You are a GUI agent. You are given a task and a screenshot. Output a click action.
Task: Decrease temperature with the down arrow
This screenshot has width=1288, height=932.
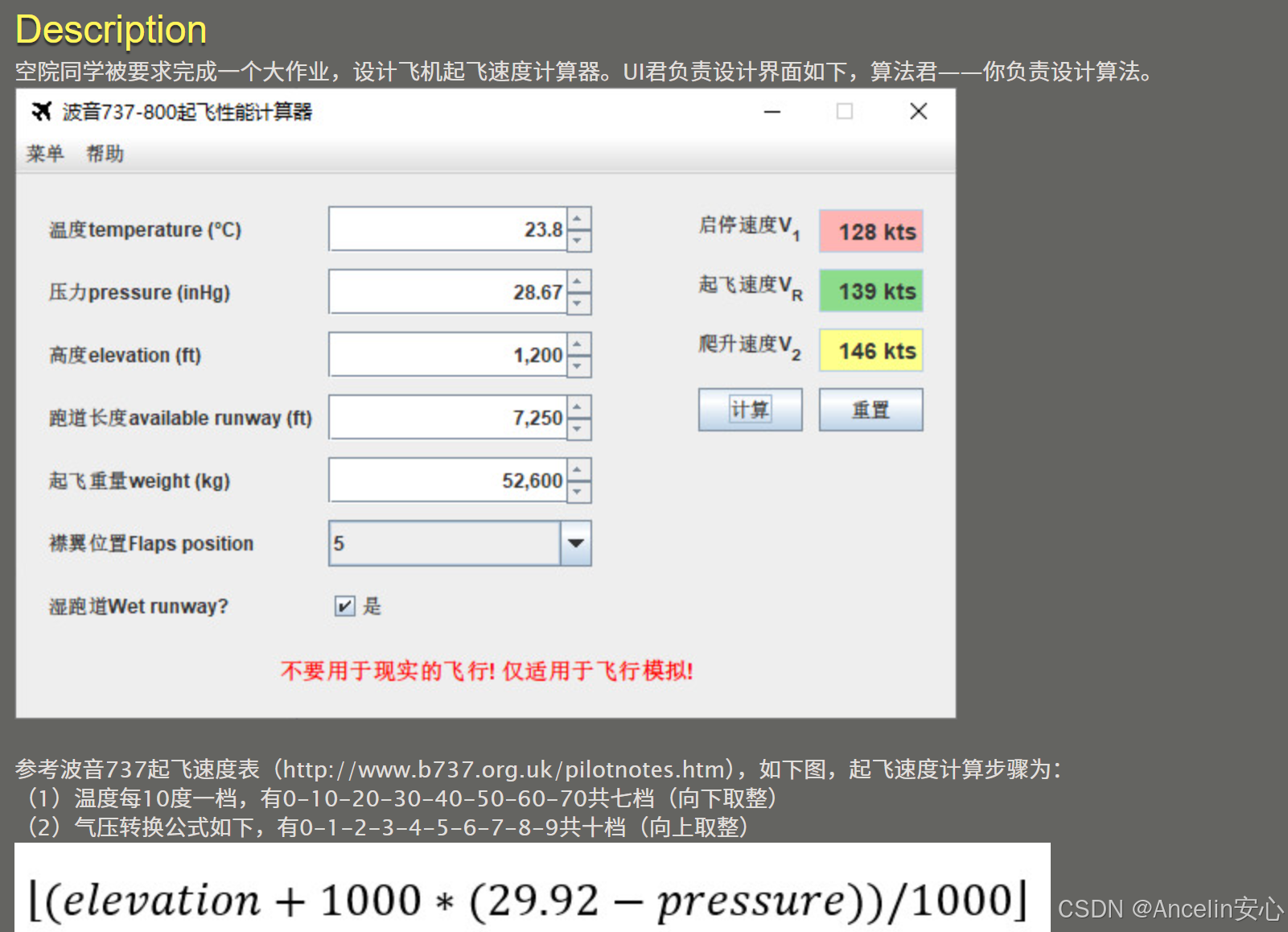point(578,241)
